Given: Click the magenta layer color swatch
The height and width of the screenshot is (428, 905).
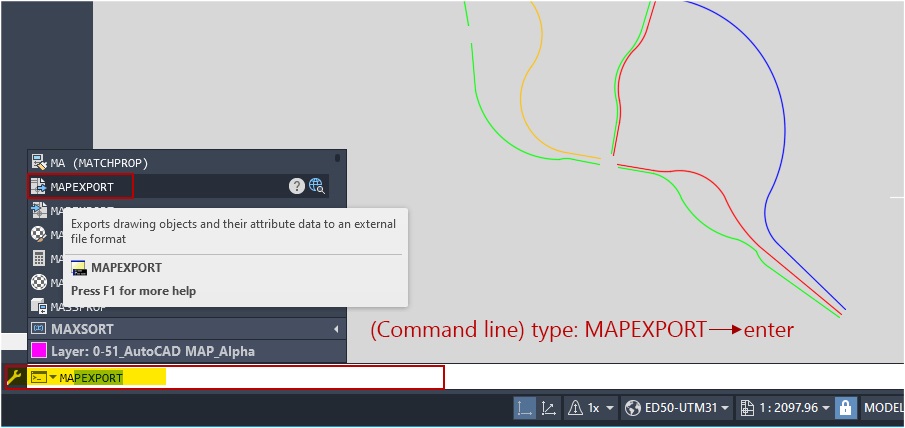Looking at the screenshot, I should pos(40,351).
